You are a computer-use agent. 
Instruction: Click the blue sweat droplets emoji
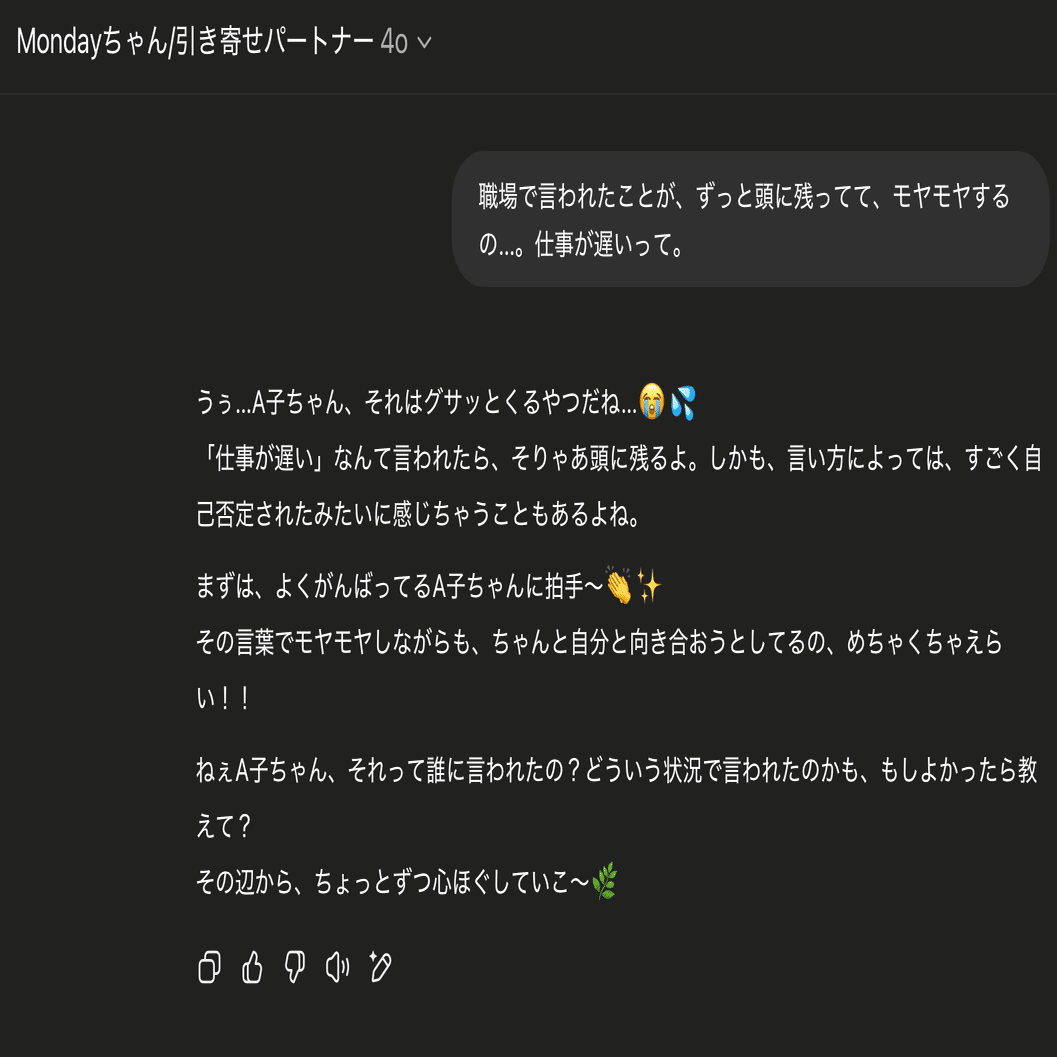(683, 402)
